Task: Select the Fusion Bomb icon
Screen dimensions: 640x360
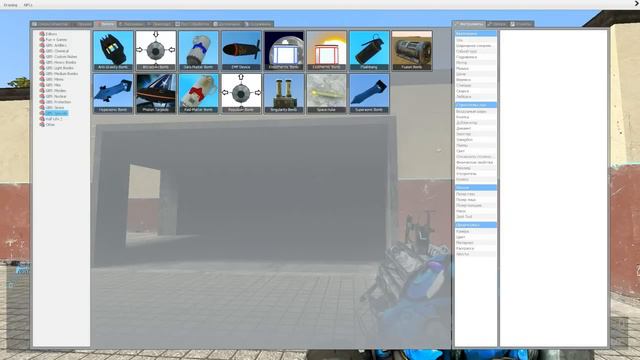Action: tap(412, 50)
